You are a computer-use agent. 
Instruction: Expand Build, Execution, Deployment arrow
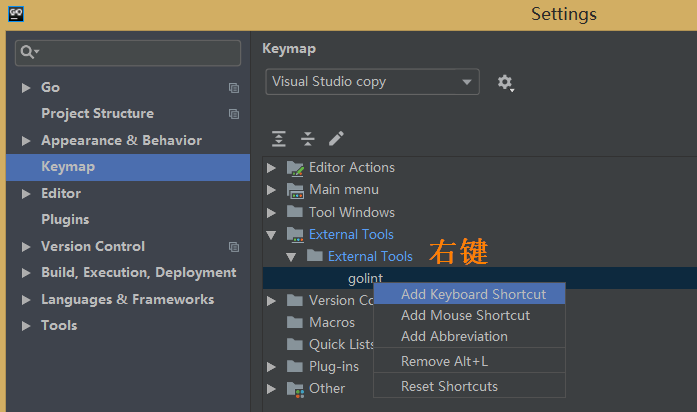(26, 273)
